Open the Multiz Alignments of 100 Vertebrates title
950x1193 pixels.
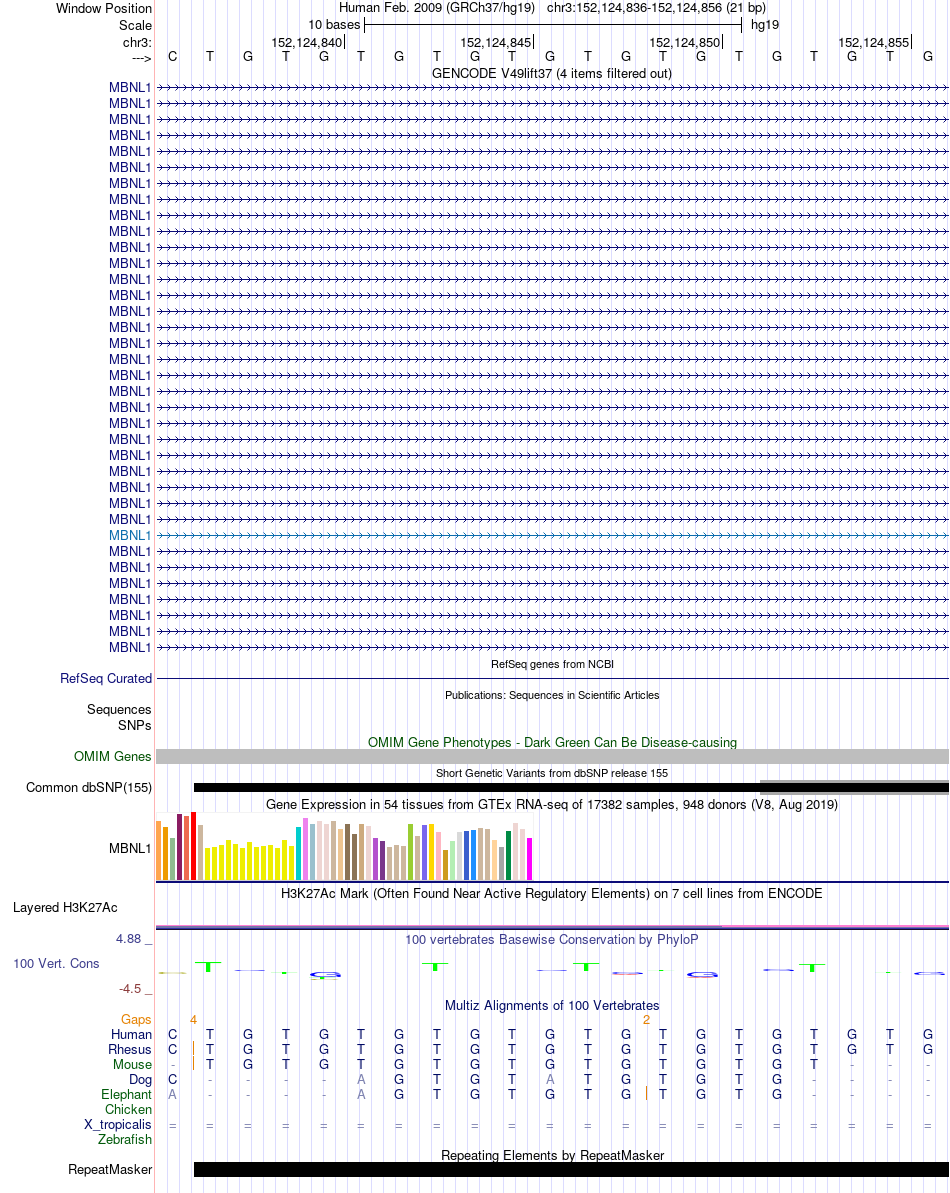click(552, 1006)
